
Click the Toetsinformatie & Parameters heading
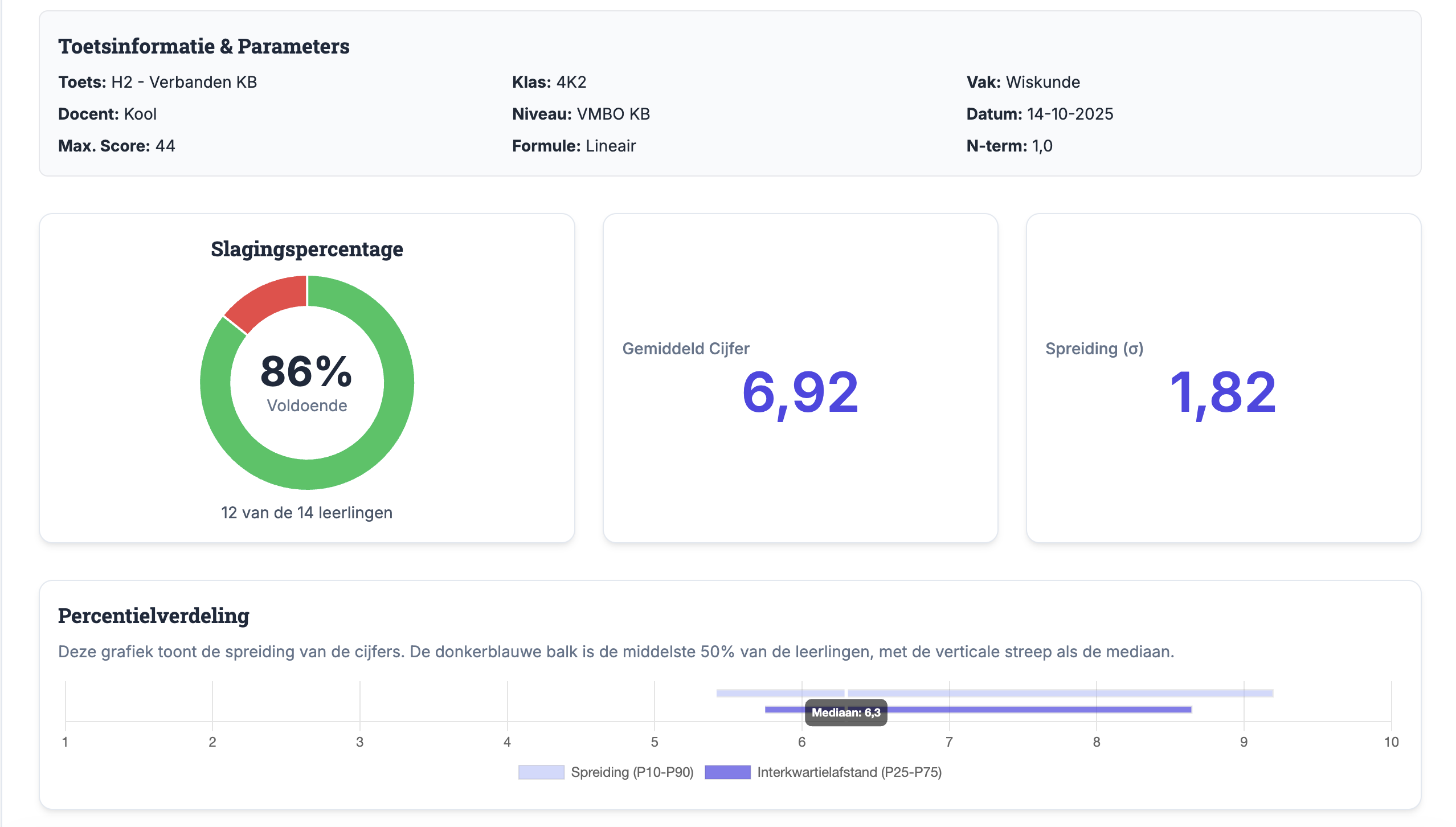[203, 46]
